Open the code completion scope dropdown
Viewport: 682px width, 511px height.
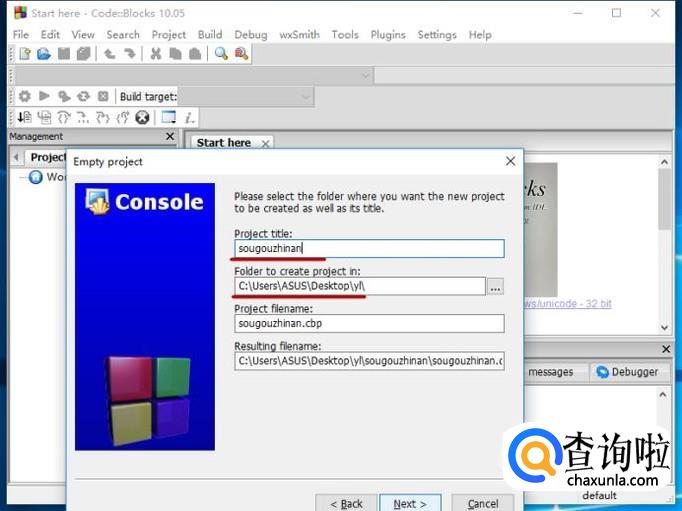194,76
